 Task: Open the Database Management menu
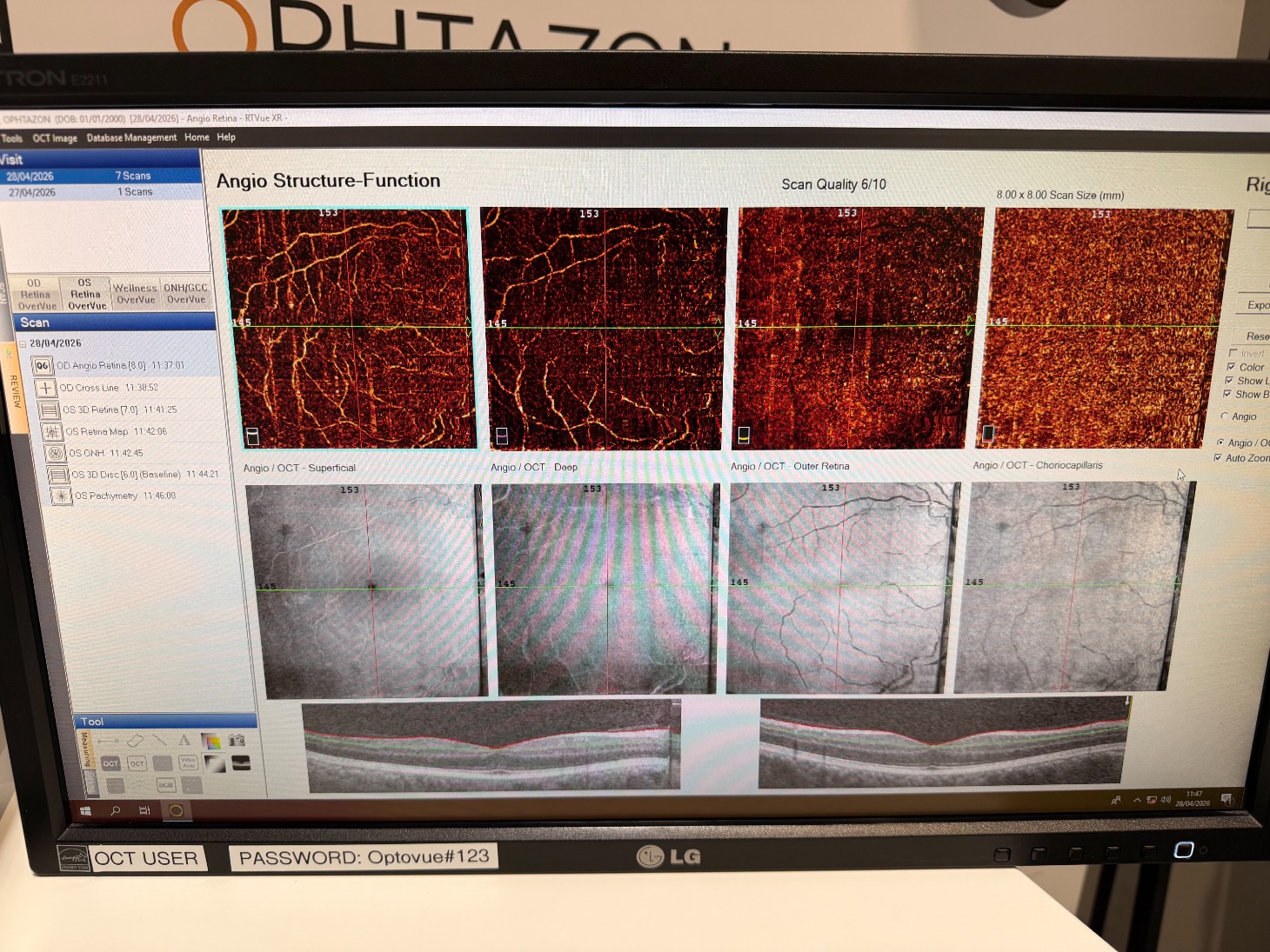pyautogui.click(x=131, y=137)
